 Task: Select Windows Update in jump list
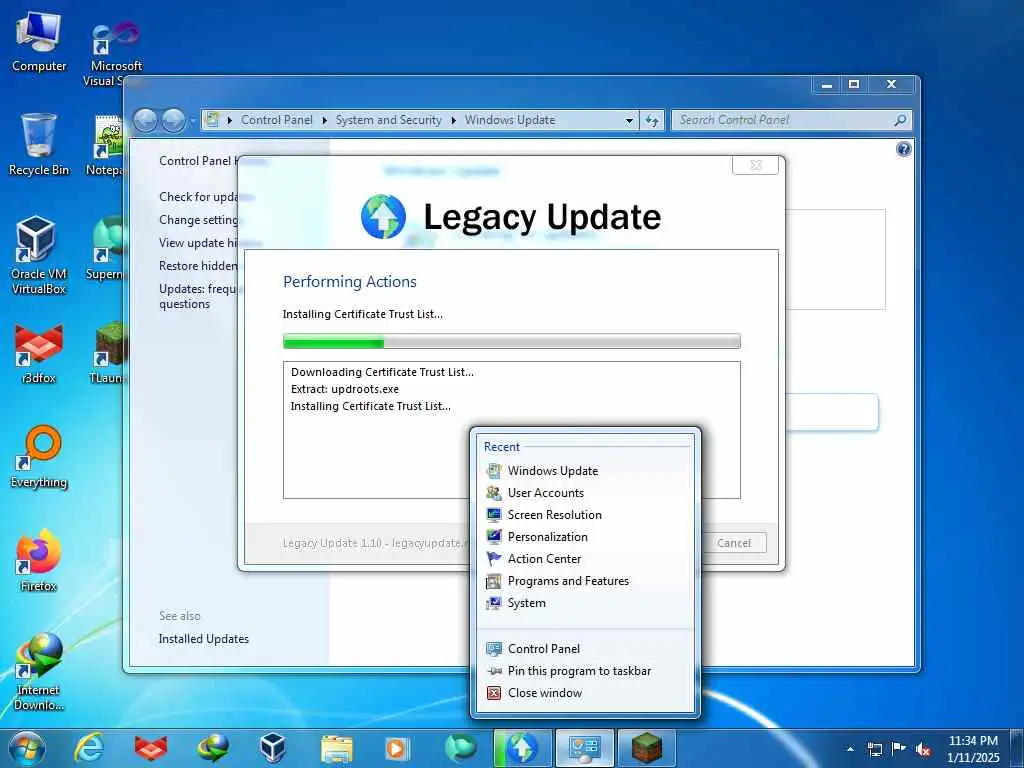[585, 471]
